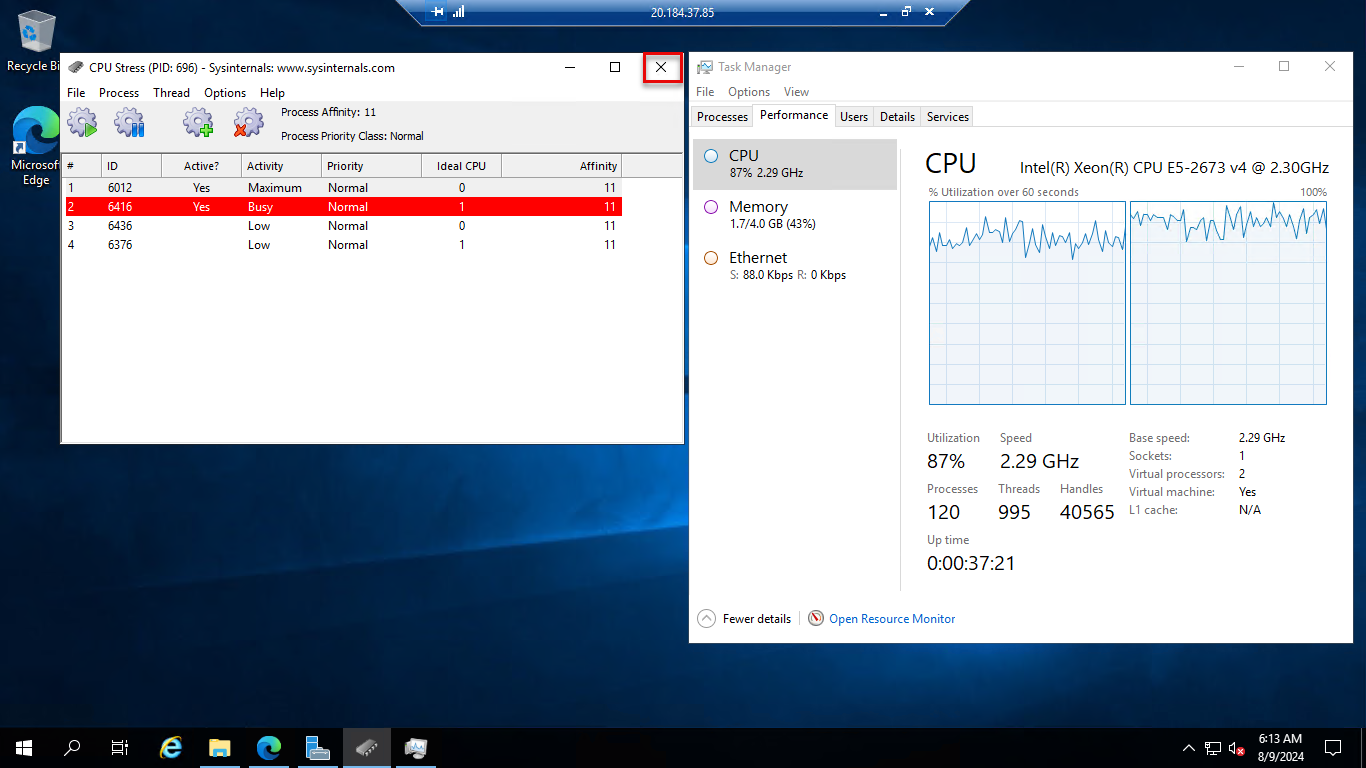This screenshot has width=1366, height=768.
Task: Click the 20.184.37.85 remote session title
Action: click(682, 13)
